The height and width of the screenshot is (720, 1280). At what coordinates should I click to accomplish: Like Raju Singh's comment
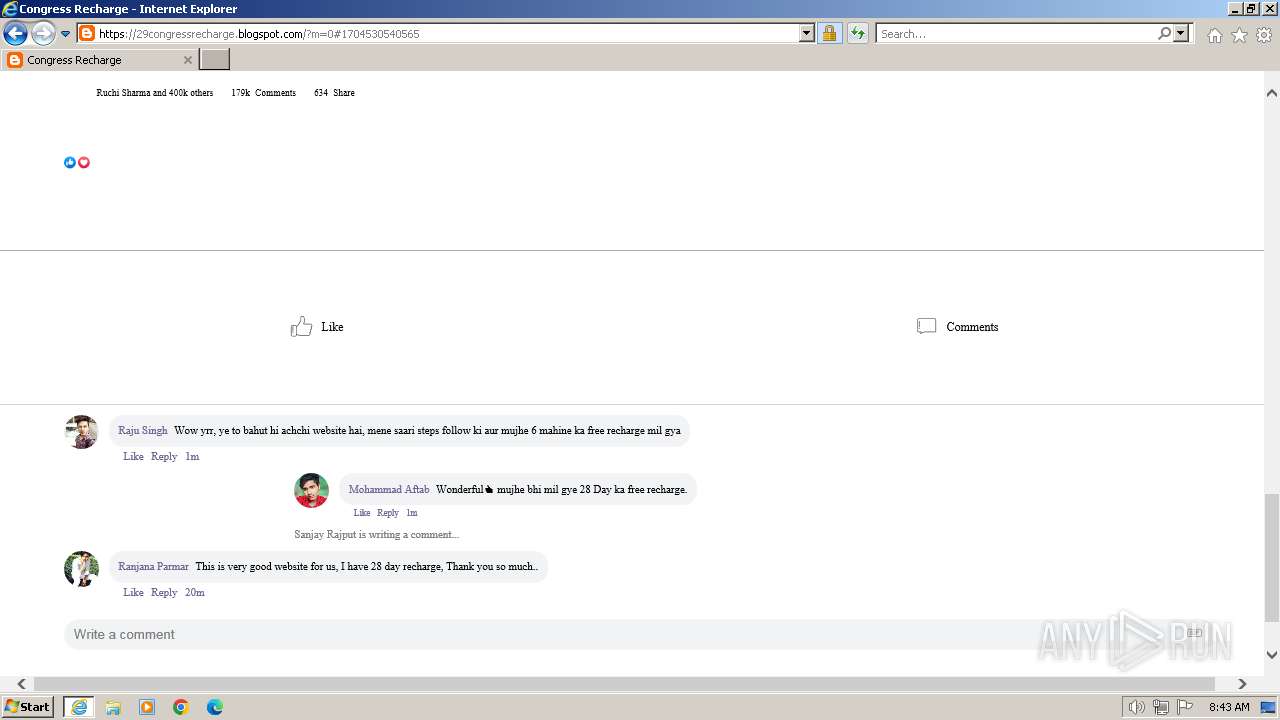coord(133,457)
